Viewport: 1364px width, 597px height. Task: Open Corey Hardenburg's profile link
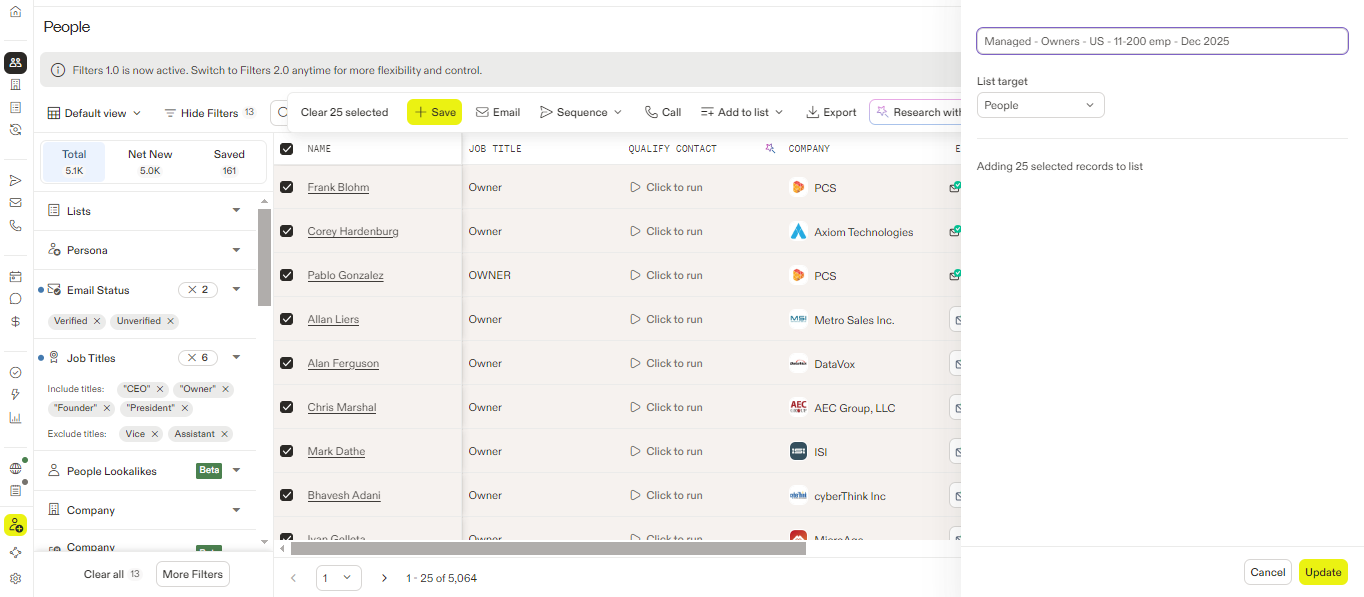(353, 231)
